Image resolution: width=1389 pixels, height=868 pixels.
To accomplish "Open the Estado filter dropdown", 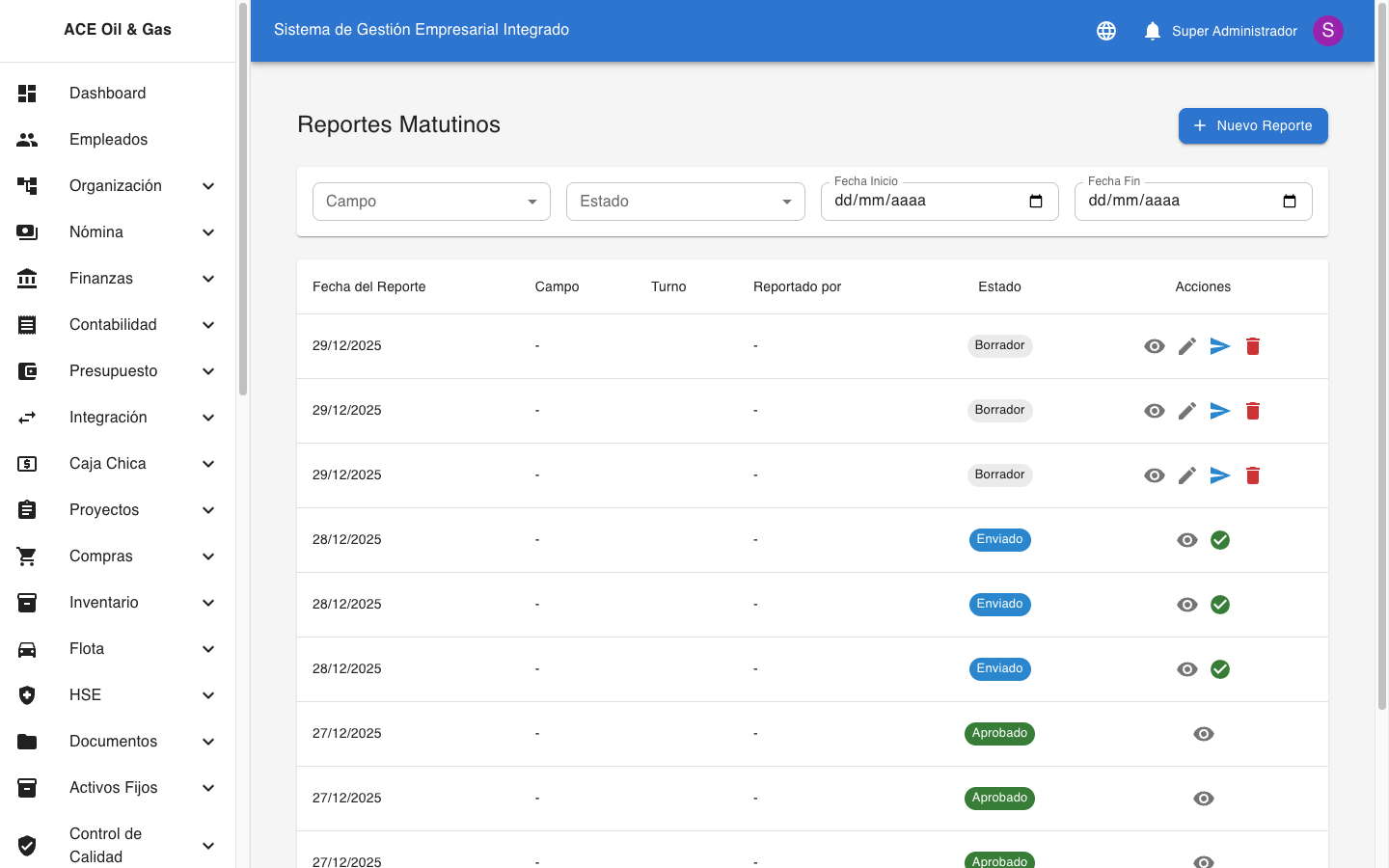I will [685, 202].
